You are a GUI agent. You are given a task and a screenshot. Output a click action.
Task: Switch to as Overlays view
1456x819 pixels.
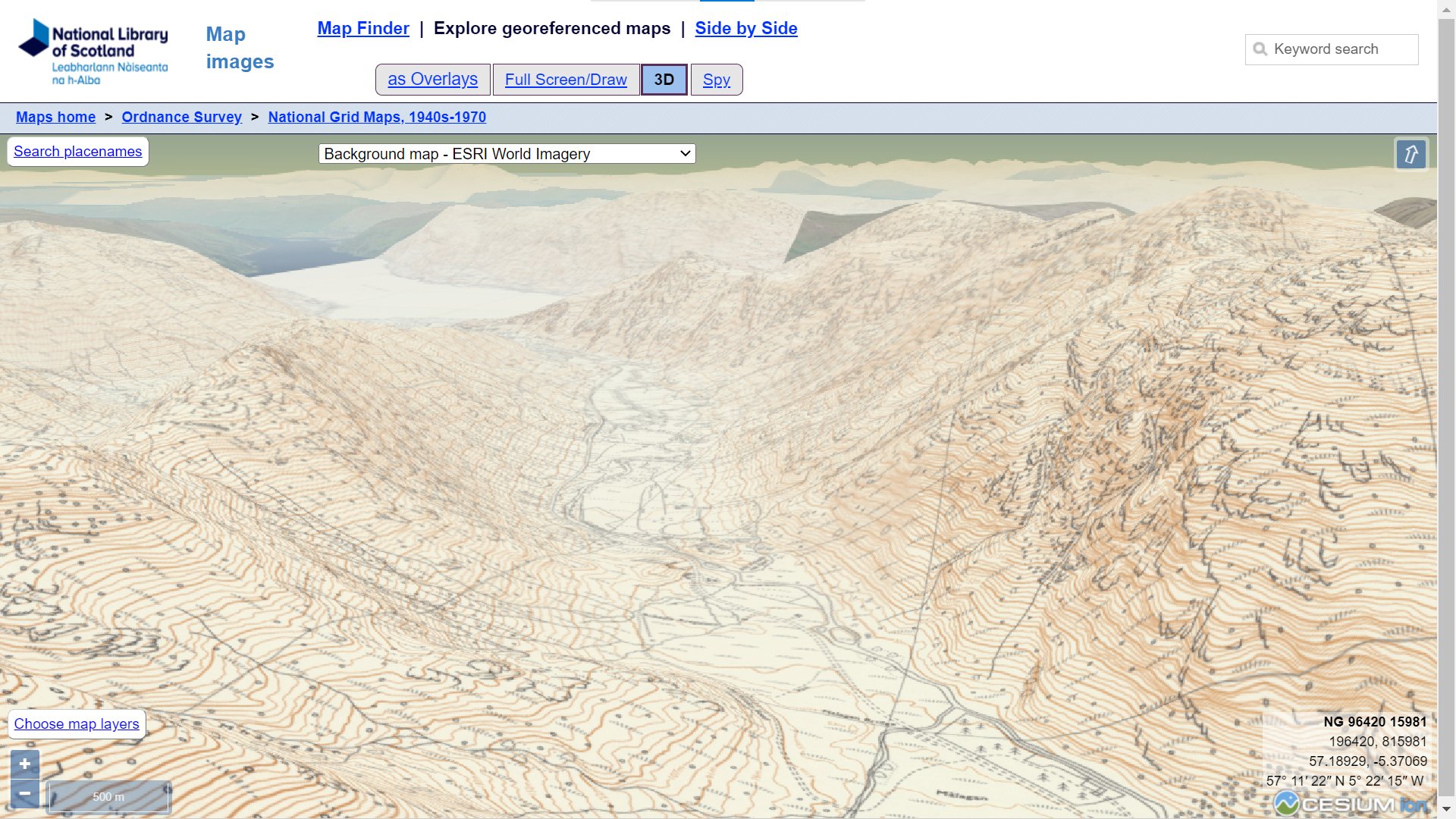click(x=433, y=80)
